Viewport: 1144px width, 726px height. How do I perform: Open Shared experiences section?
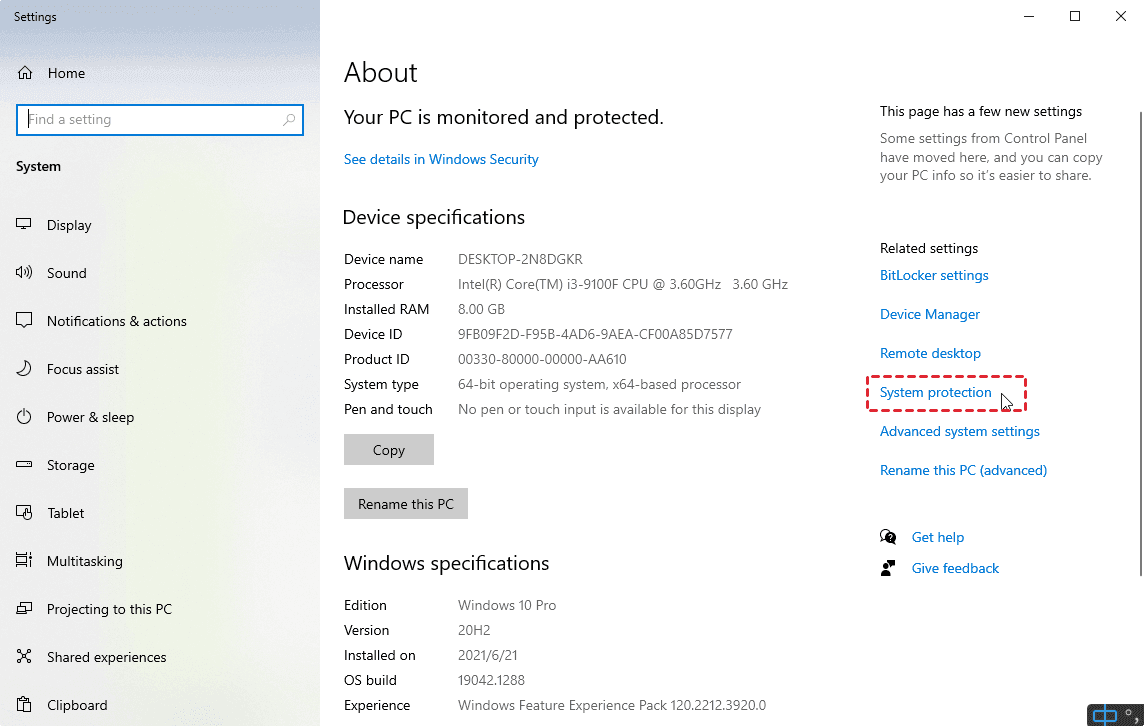point(106,657)
